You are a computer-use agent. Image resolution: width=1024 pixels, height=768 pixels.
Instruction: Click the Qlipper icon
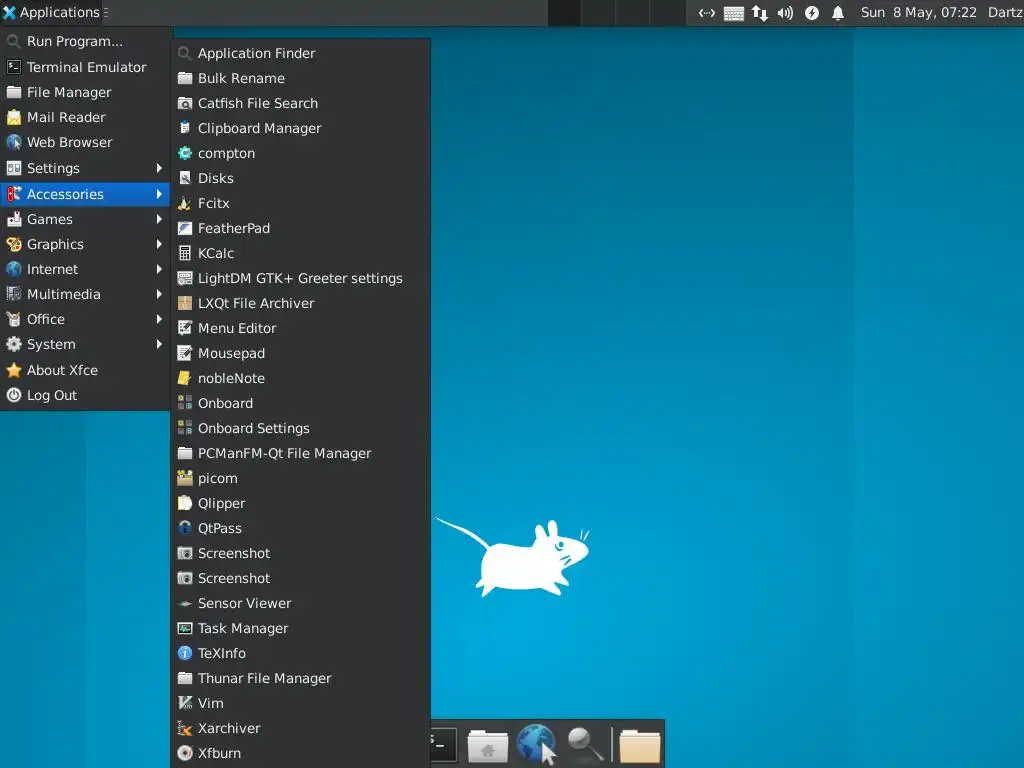click(185, 504)
